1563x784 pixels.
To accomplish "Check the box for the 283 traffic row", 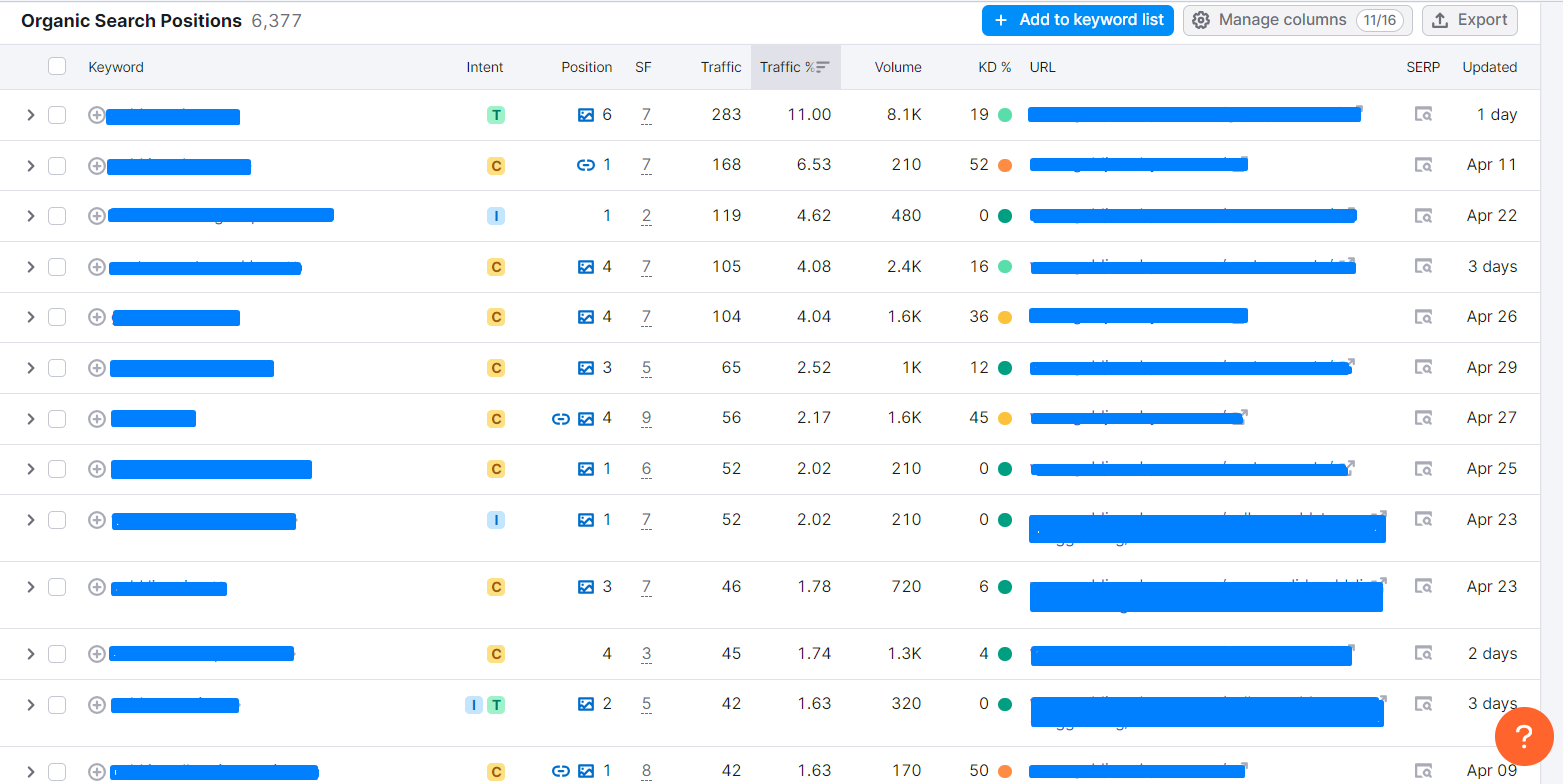I will tap(57, 115).
